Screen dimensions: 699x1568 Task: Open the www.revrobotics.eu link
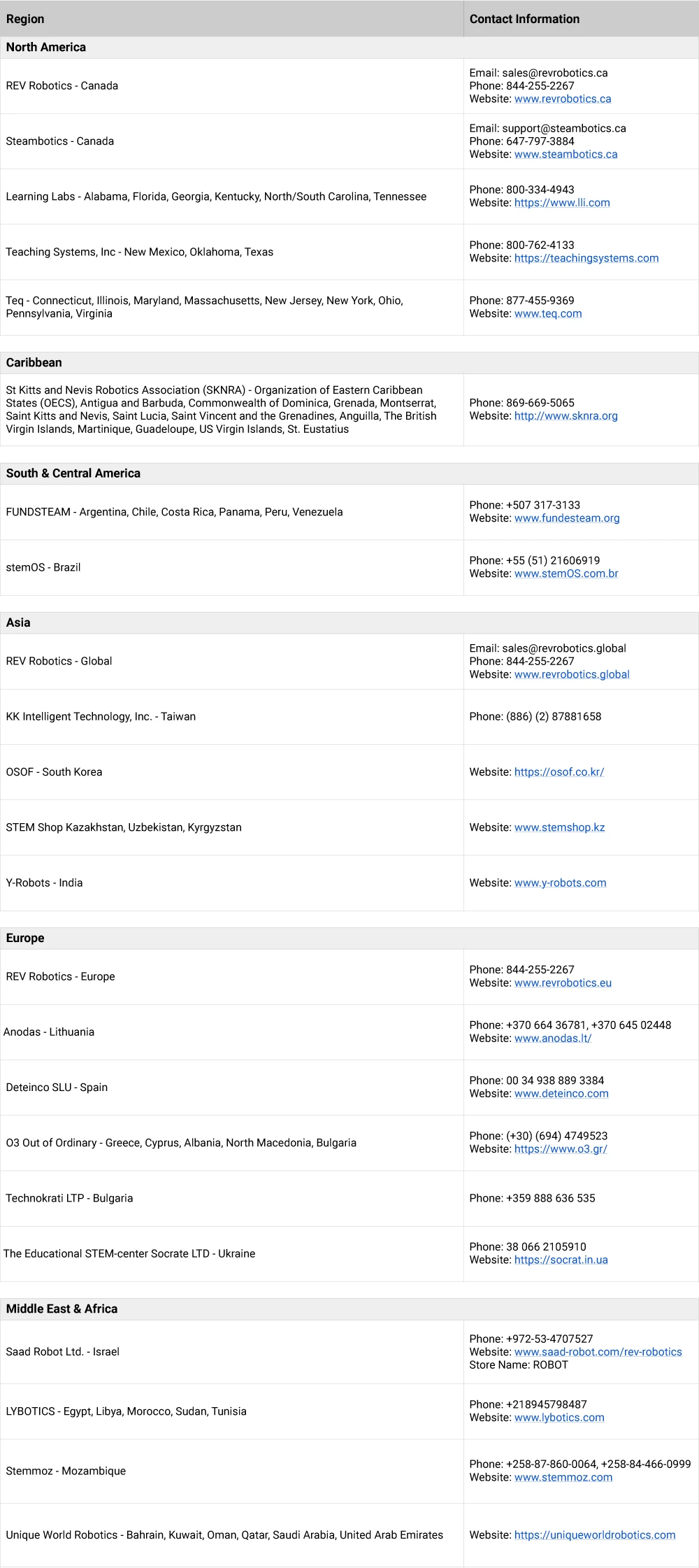563,983
